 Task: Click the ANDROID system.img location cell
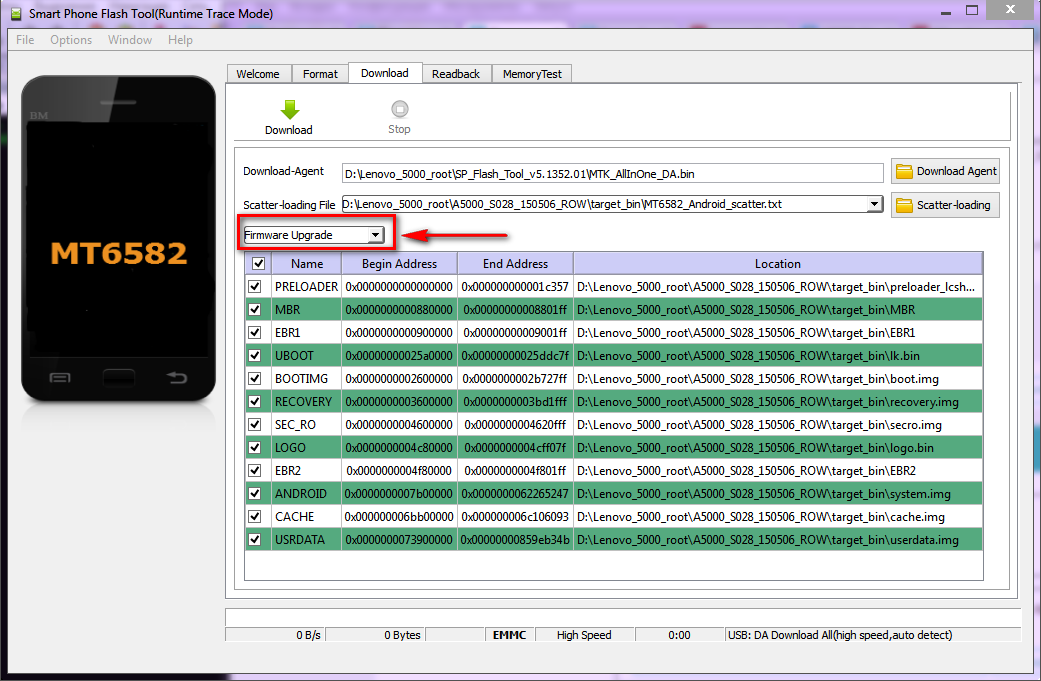(777, 494)
